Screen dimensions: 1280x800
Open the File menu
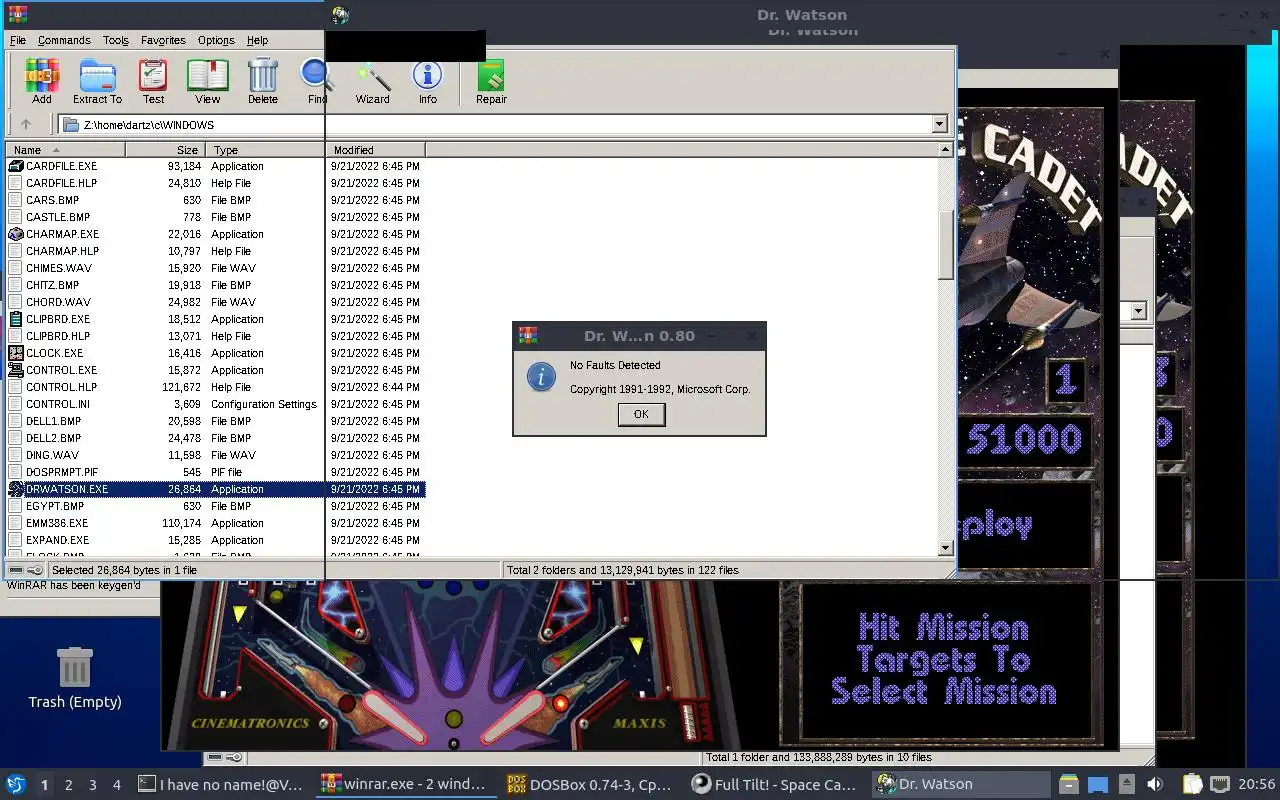pyautogui.click(x=18, y=40)
